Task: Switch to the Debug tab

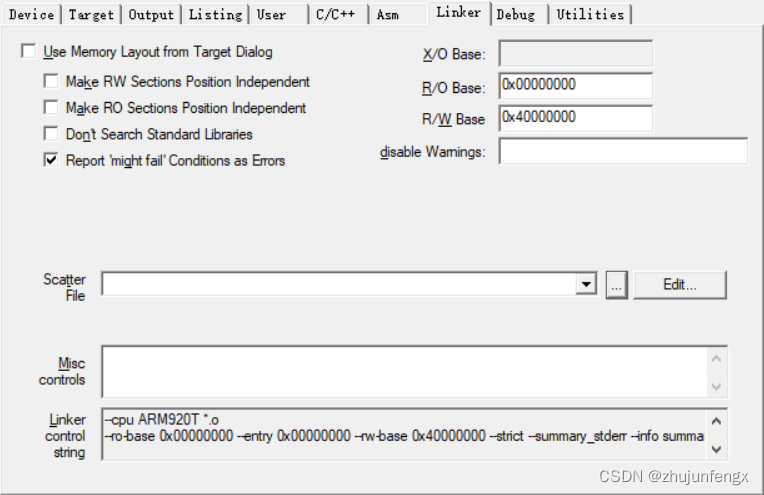Action: coord(519,15)
